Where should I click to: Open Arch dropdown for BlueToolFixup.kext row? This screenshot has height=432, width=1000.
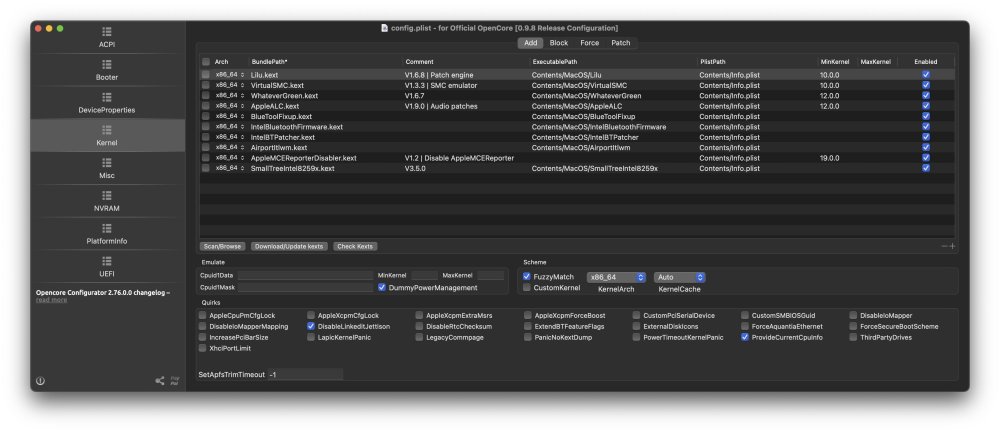(x=230, y=116)
